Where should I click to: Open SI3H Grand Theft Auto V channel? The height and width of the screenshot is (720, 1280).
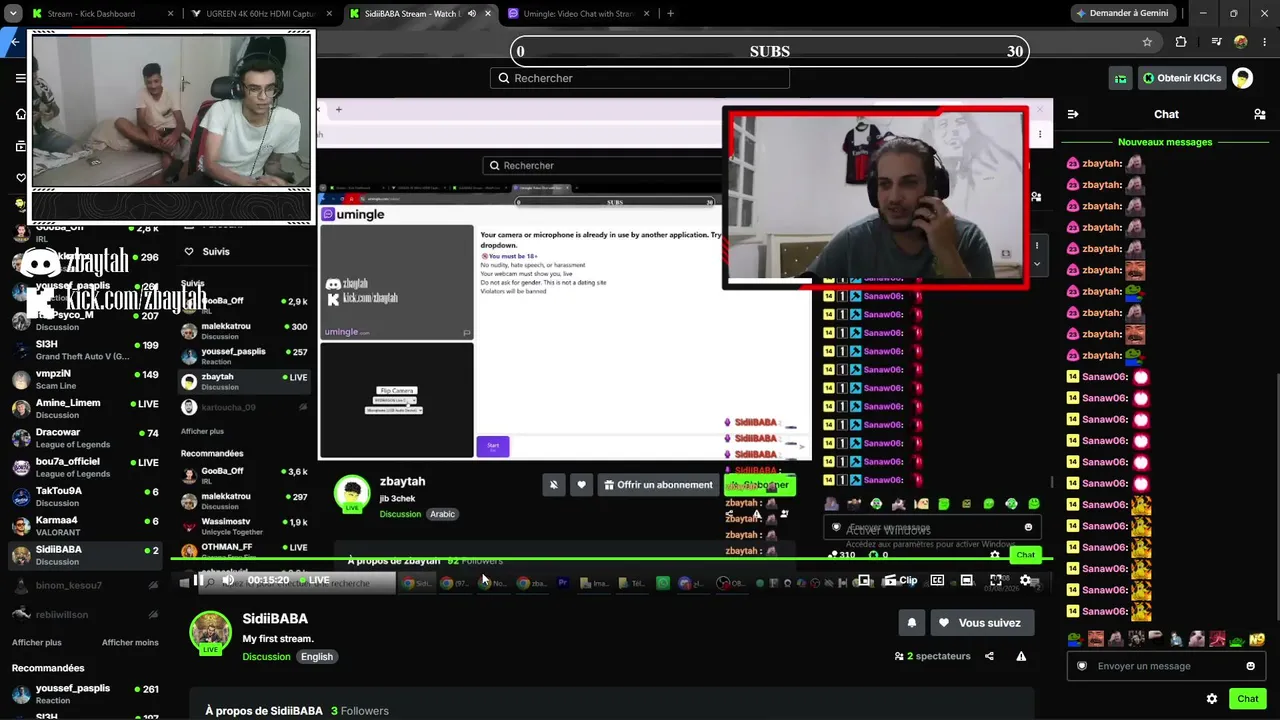85,350
